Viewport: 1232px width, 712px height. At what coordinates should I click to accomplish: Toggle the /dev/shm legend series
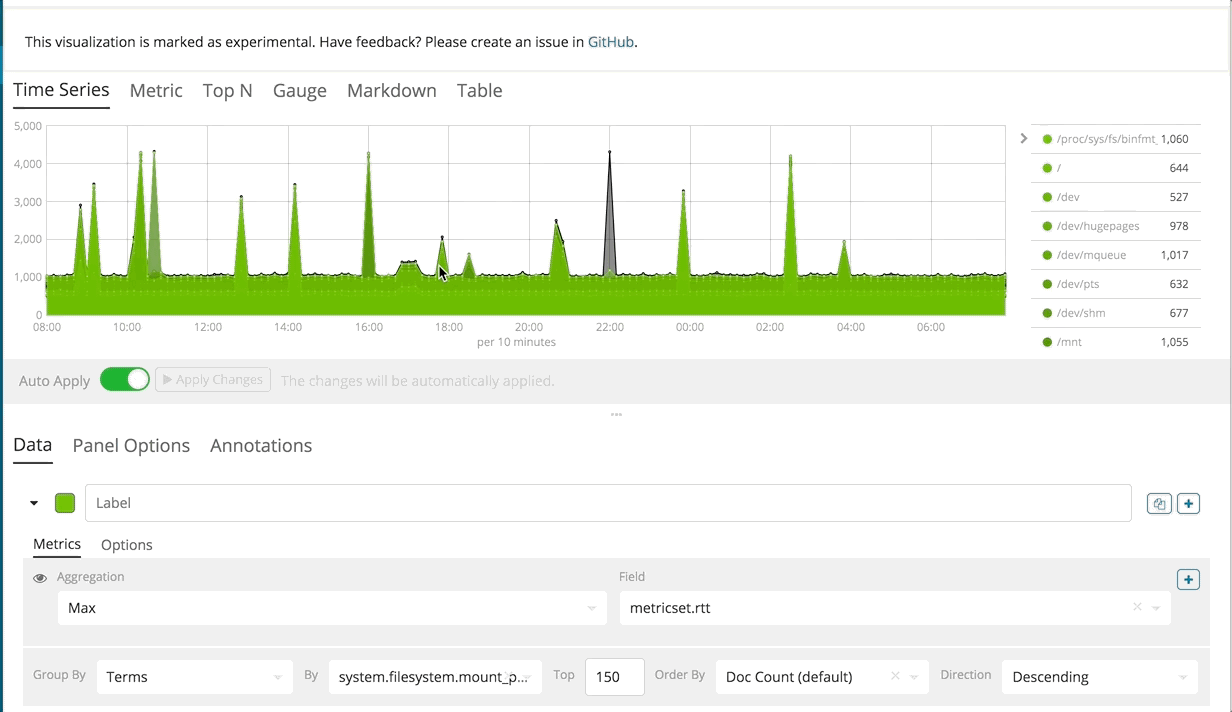(1115, 313)
